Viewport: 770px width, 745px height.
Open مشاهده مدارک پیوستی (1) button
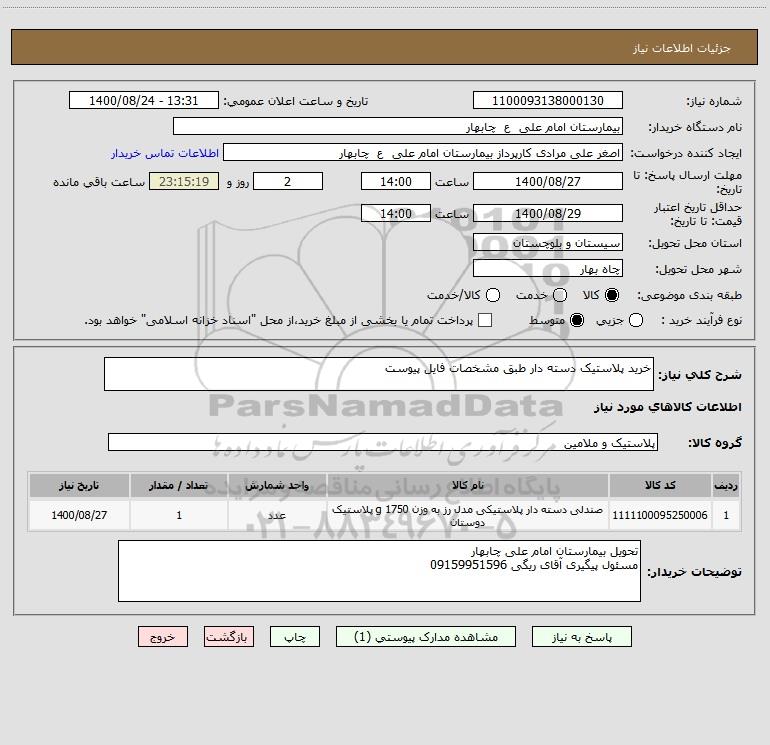(x=426, y=637)
